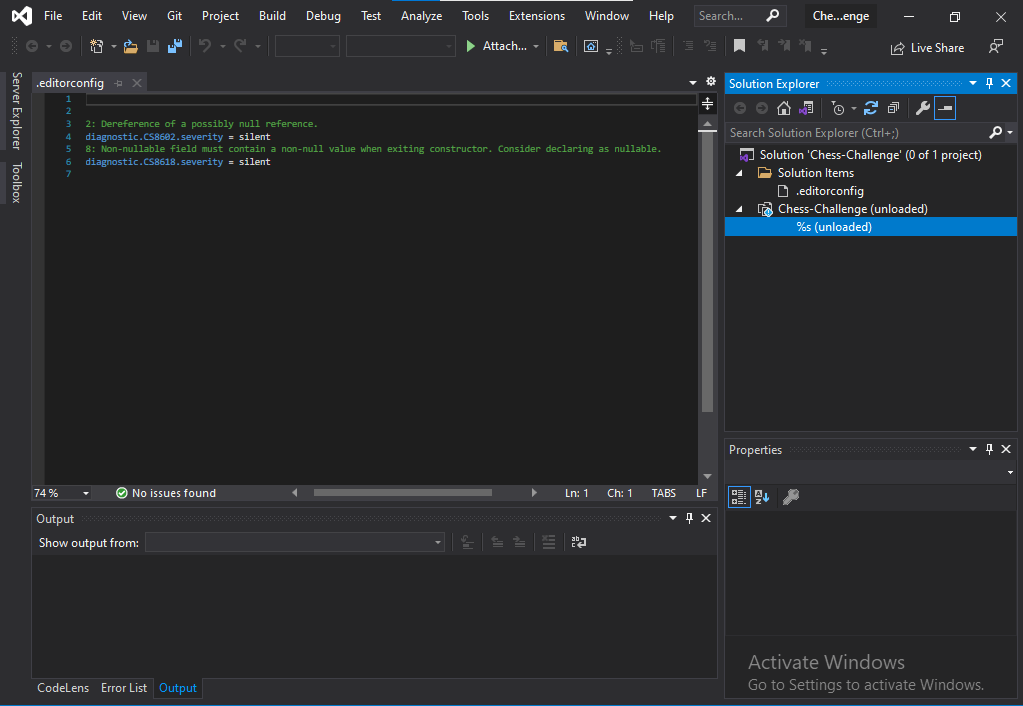Open the Show output from dropdown
1023x706 pixels.
click(437, 542)
